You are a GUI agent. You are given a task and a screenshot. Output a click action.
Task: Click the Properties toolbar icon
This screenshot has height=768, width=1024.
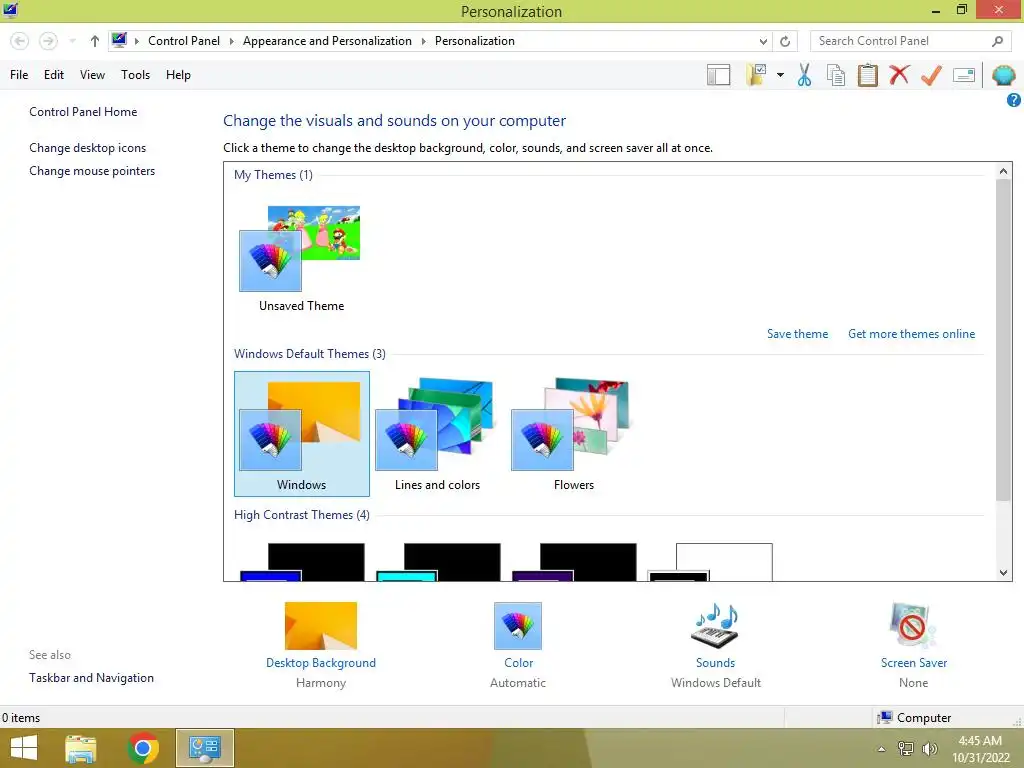(964, 75)
